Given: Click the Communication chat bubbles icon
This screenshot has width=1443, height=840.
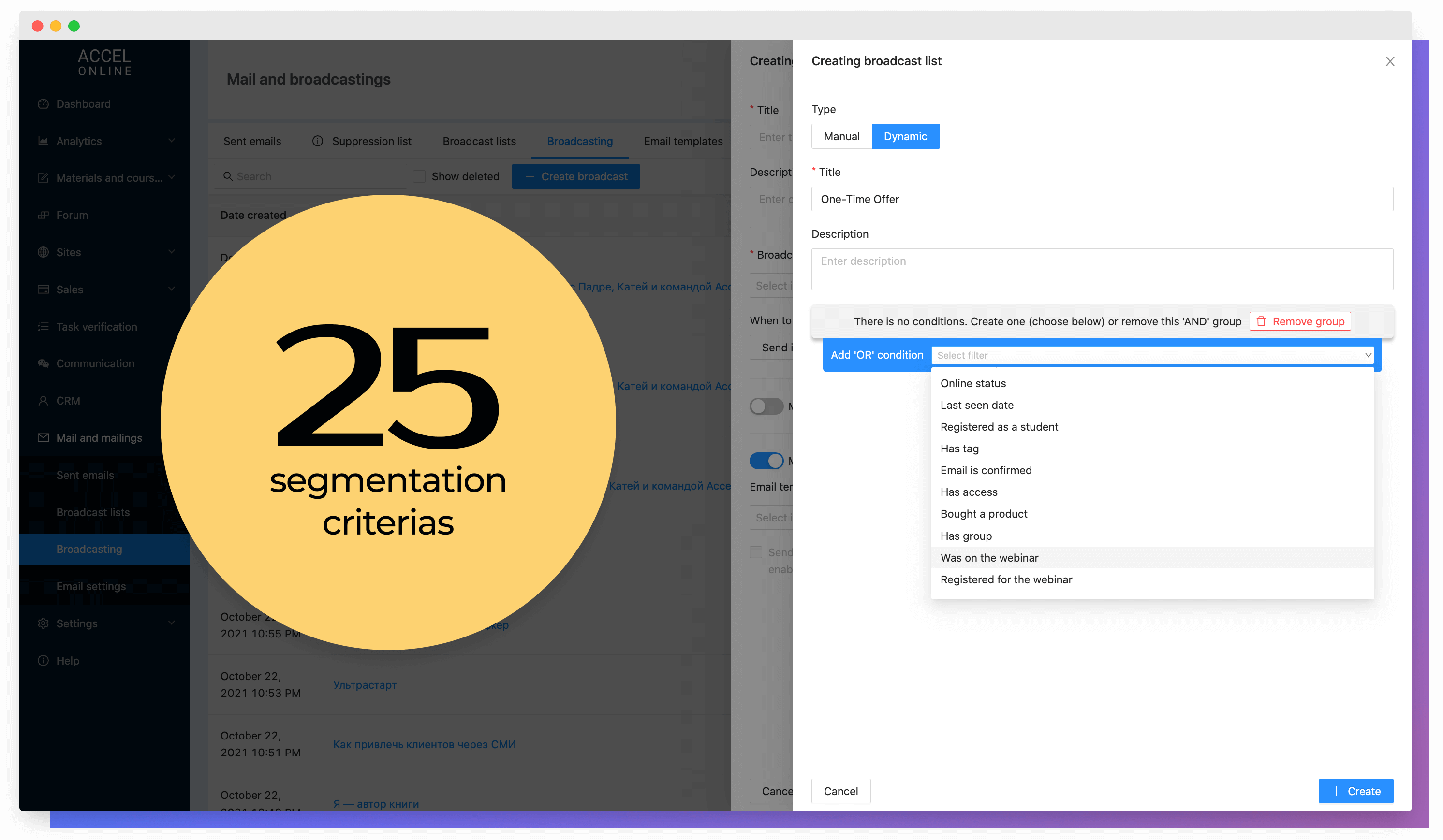Looking at the screenshot, I should [x=43, y=363].
